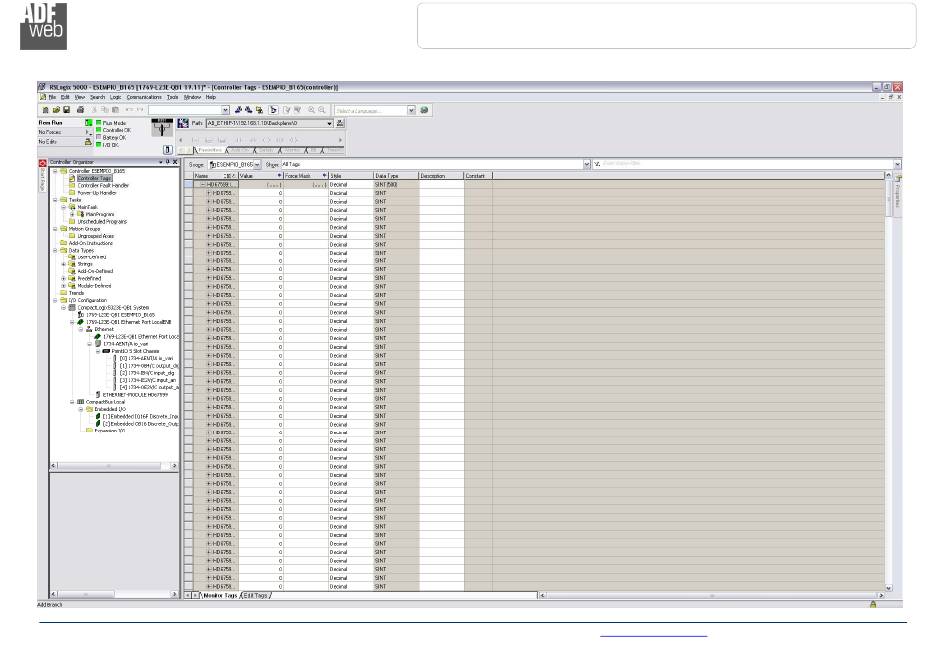Click the Cut scissors toolbar icon
Screen dimensions: 950x654
94,110
